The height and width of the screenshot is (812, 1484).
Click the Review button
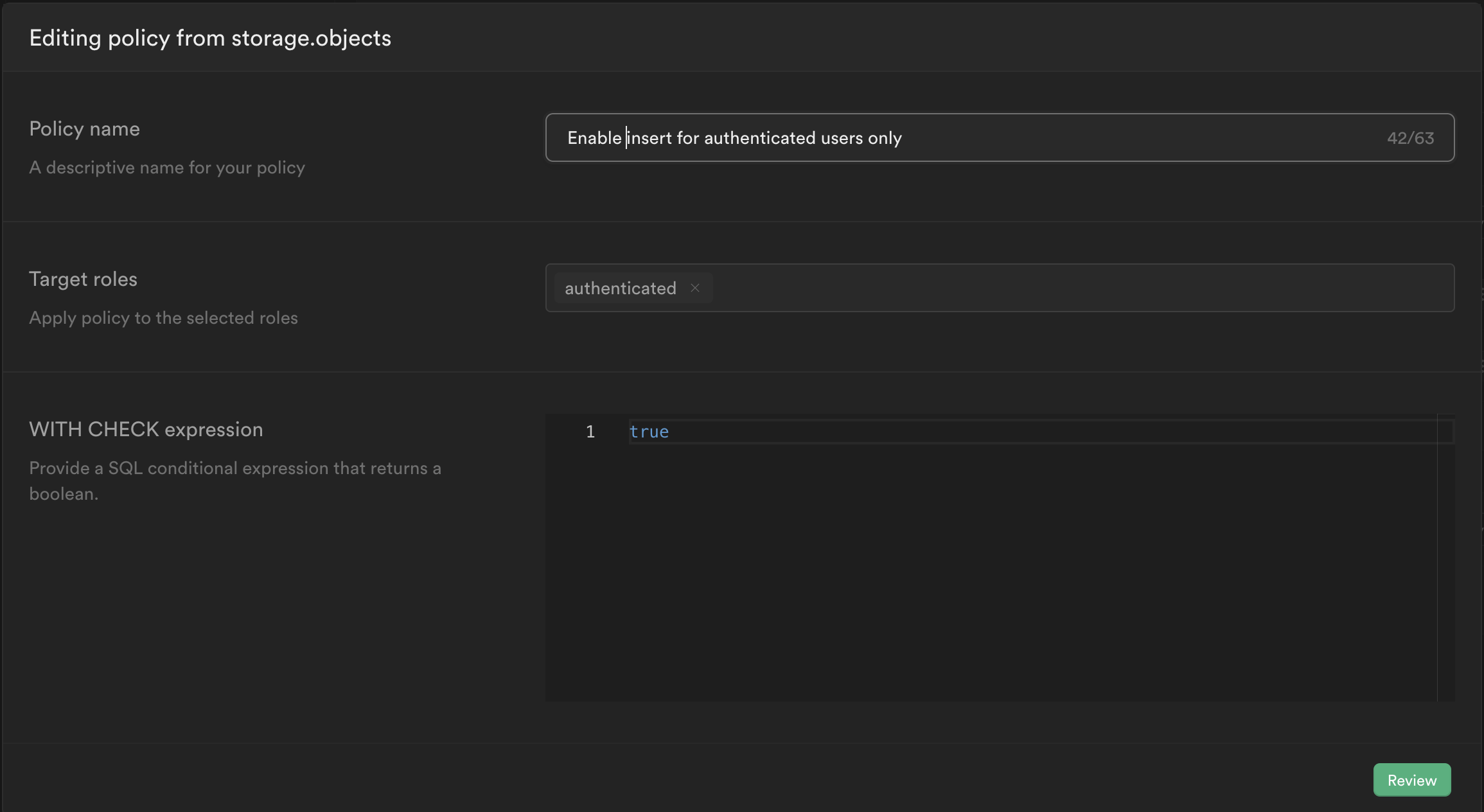click(1411, 779)
